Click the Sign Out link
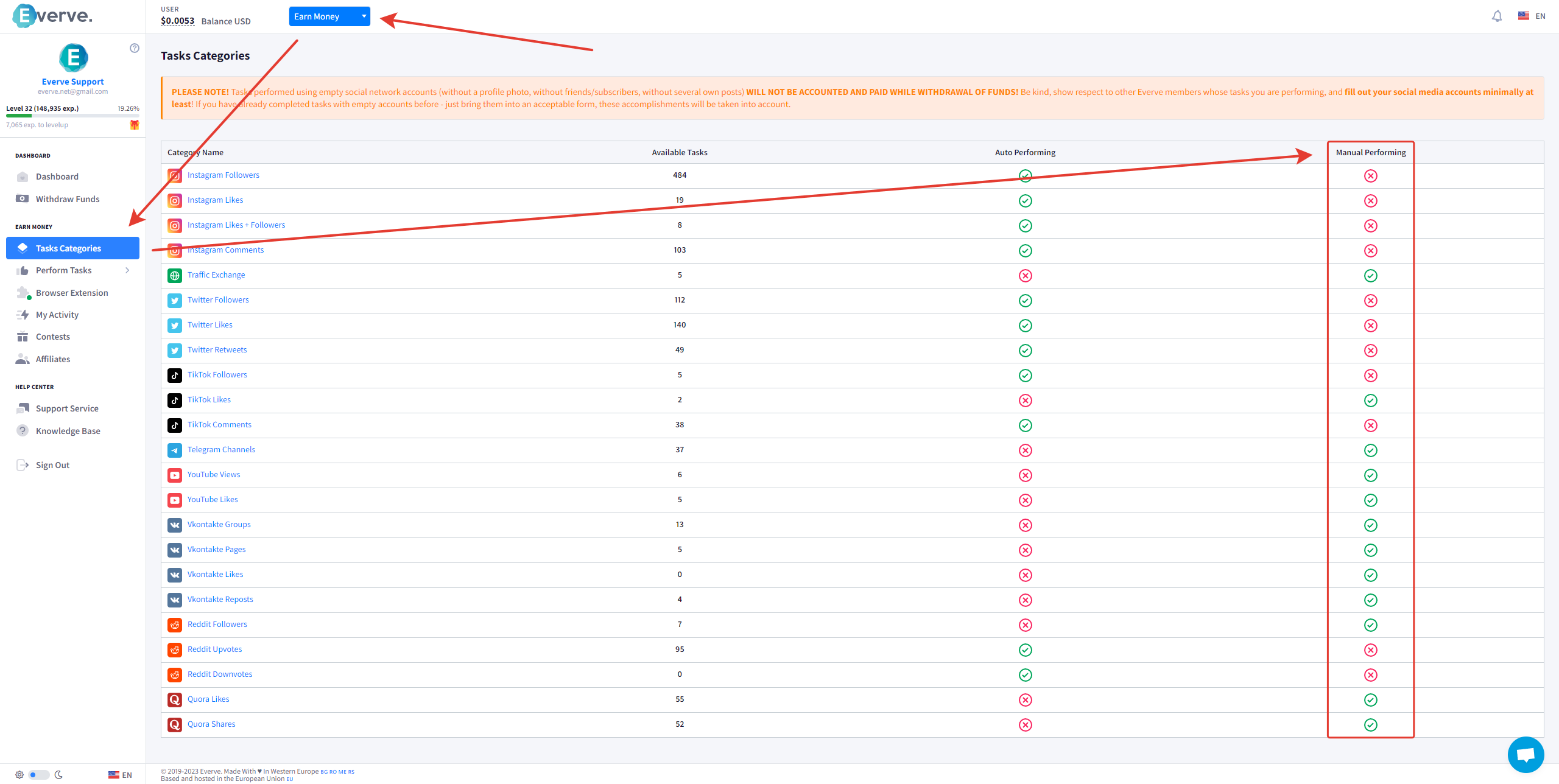This screenshot has height=784, width=1559. [x=52, y=465]
